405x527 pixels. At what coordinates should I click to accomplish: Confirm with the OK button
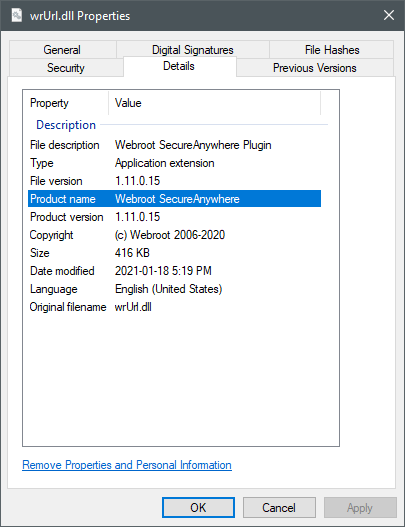pos(198,508)
